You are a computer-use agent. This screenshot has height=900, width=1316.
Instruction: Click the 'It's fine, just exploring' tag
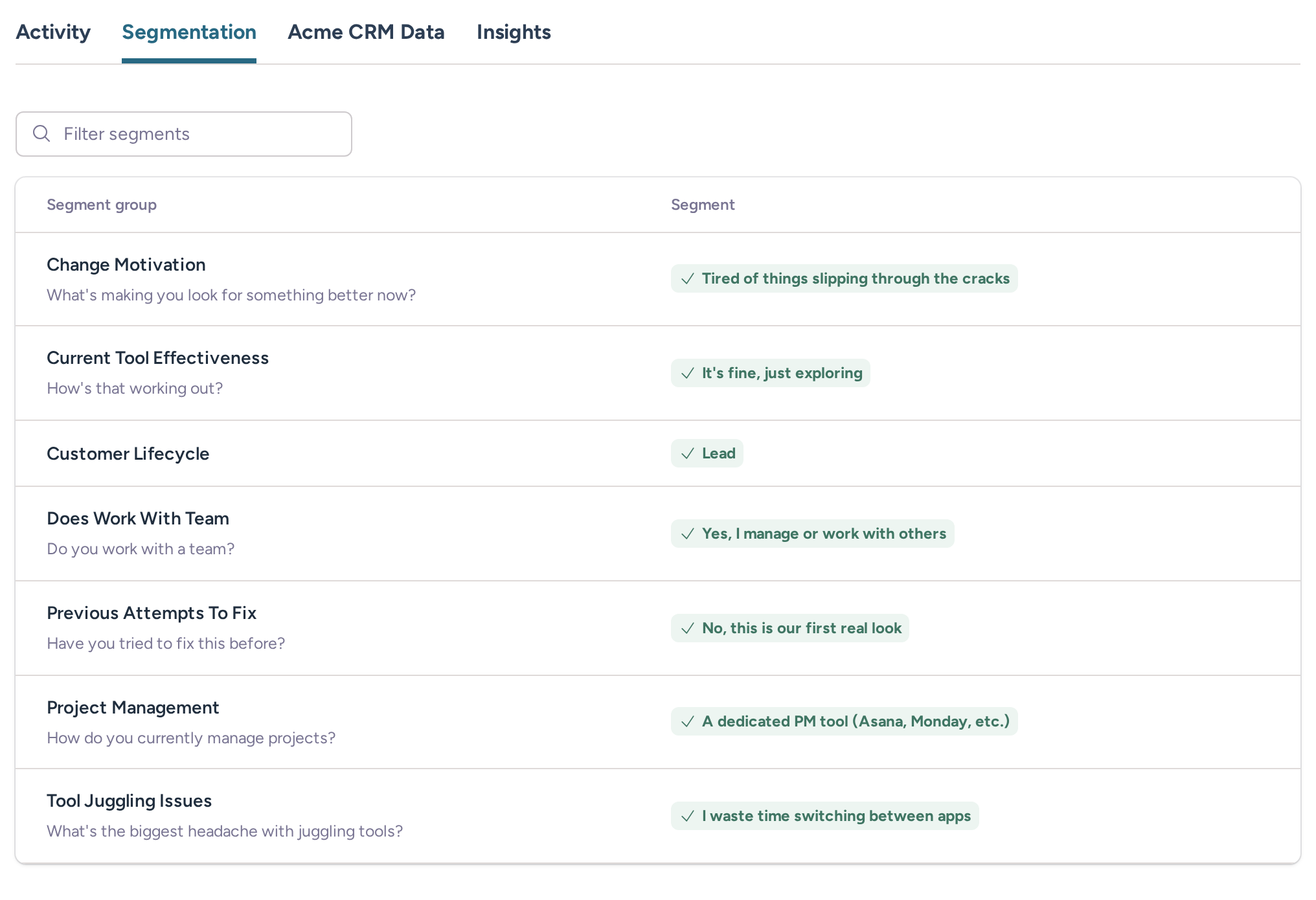(x=771, y=373)
